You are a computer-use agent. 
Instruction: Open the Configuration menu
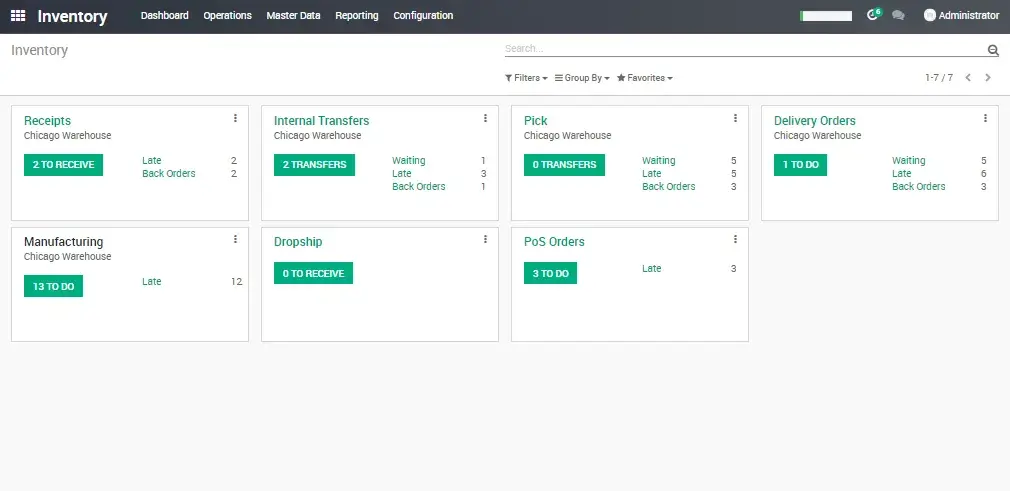tap(423, 16)
